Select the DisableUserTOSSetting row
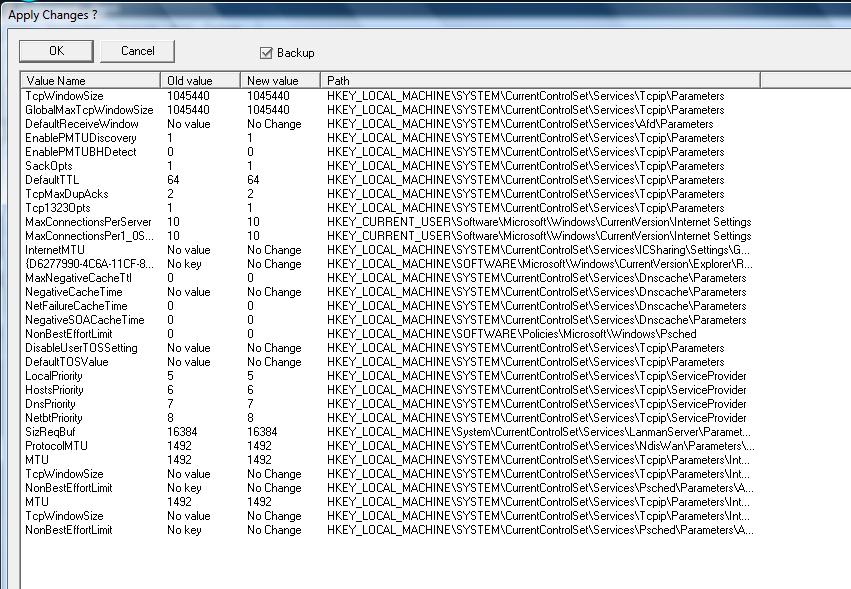 82,348
